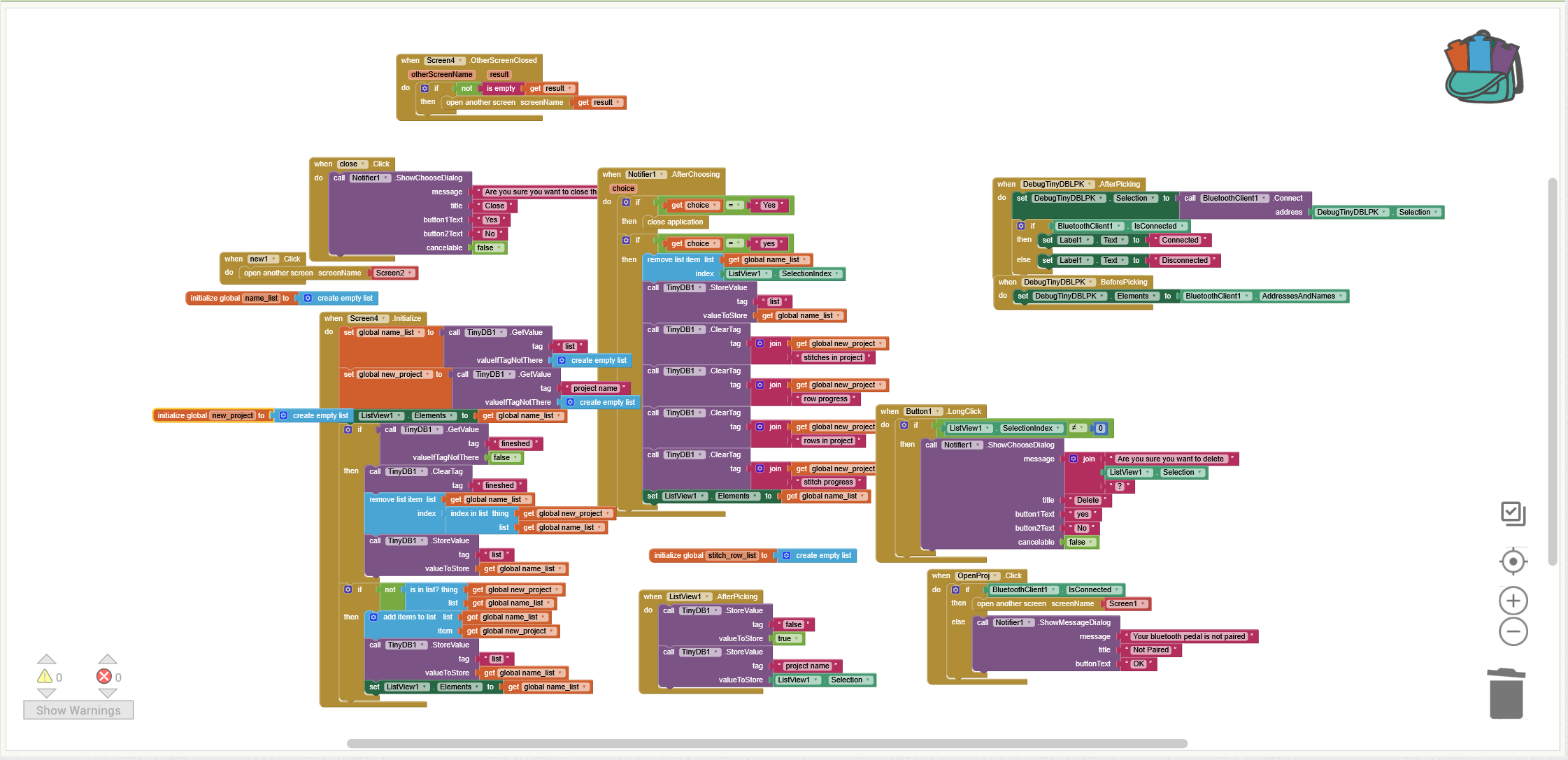Click the vertical scrollbar on the right edge
The height and width of the screenshot is (760, 1568).
(1552, 371)
